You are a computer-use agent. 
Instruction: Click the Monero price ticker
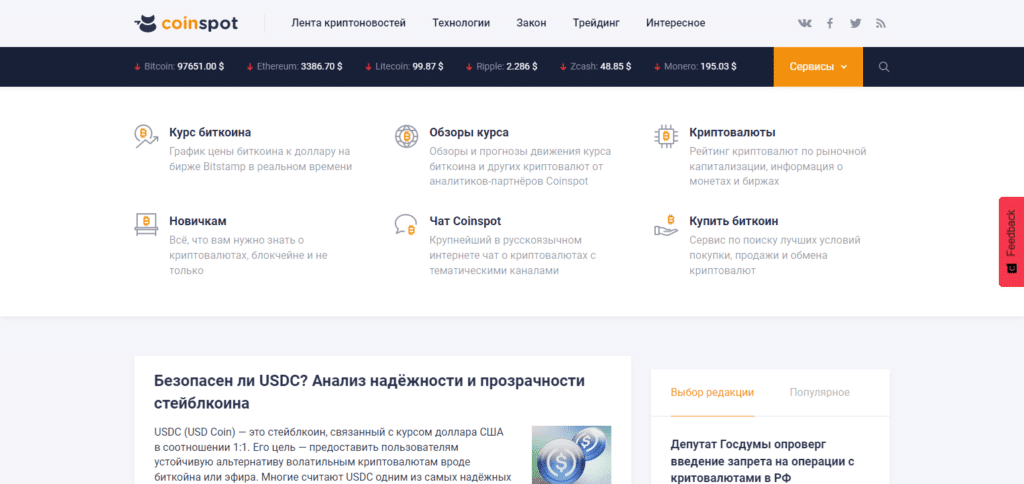click(x=696, y=67)
